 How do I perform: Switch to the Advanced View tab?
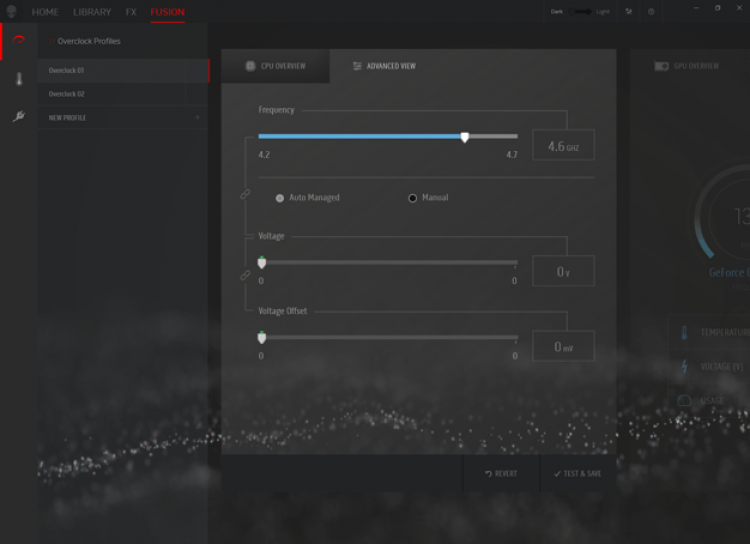[384, 66]
